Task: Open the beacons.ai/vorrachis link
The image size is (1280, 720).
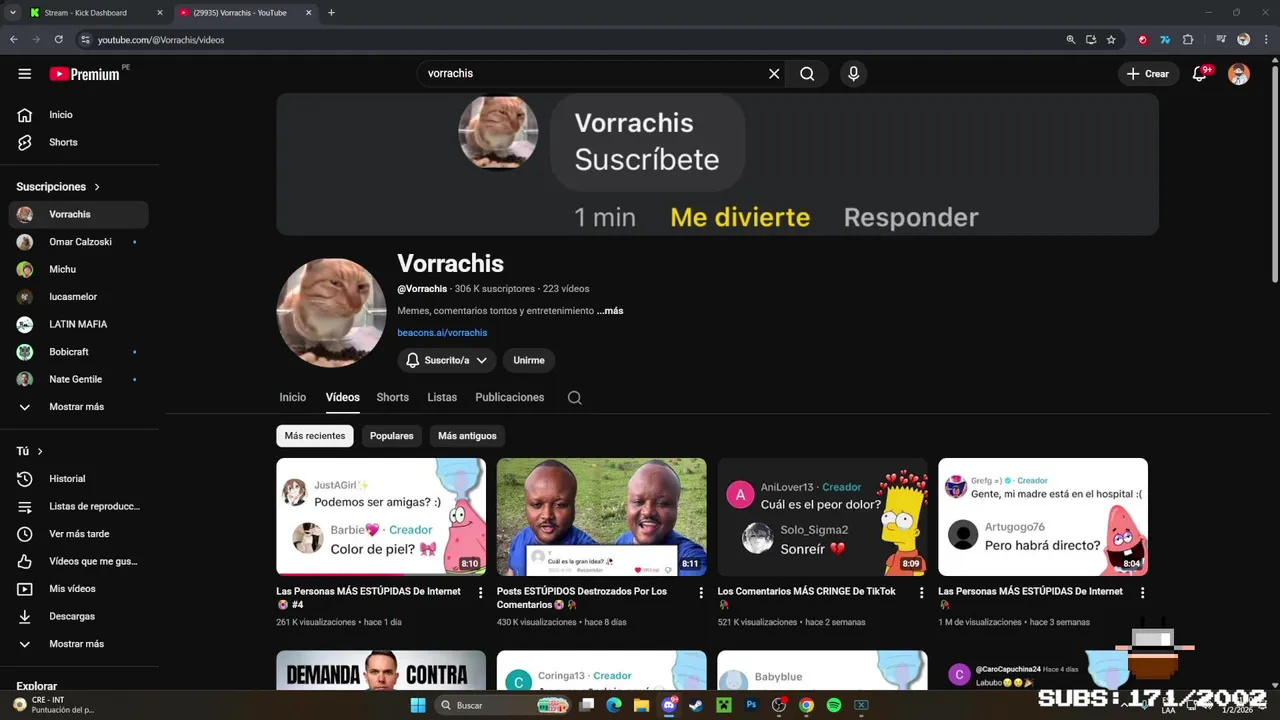Action: click(442, 333)
